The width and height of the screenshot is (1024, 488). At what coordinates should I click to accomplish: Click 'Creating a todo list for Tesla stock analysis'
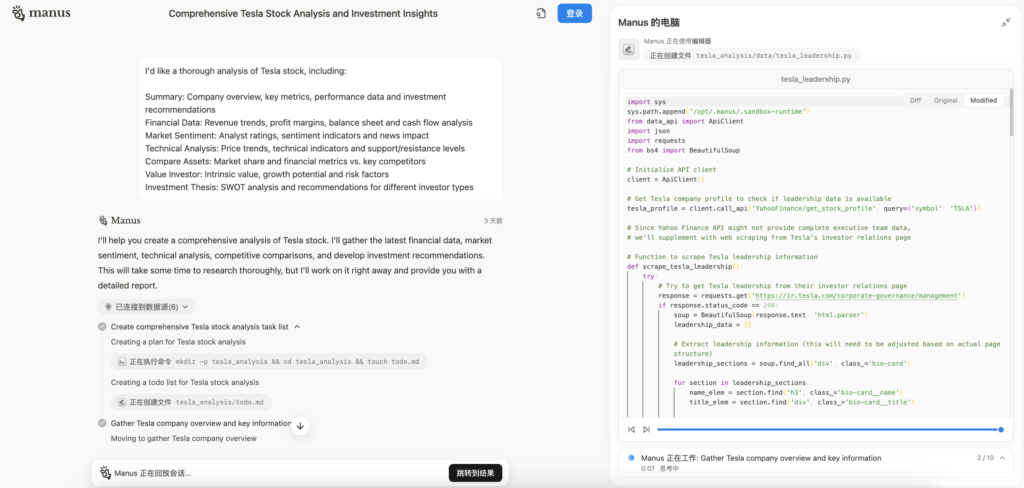tap(185, 382)
